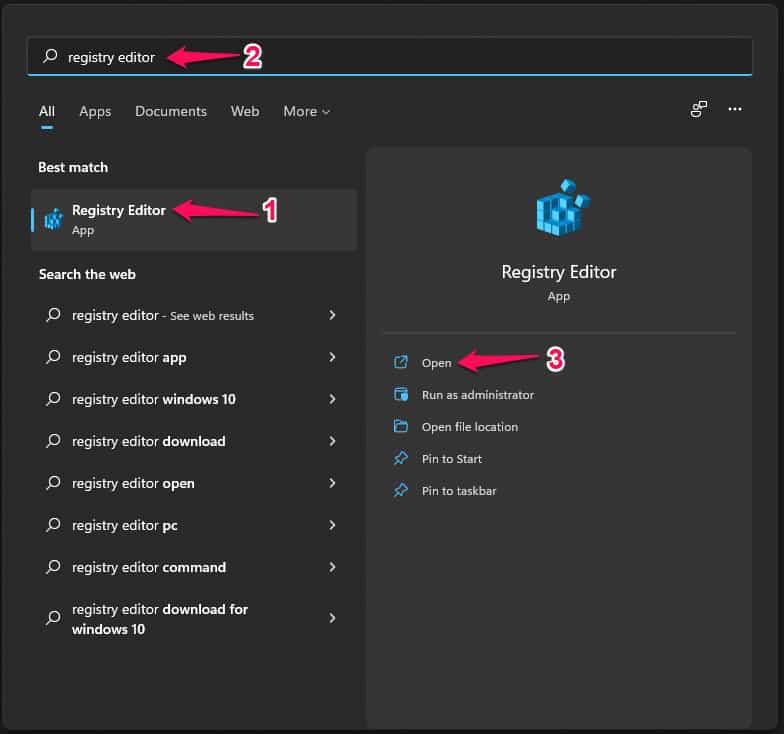Click the Run as administrator shield icon
Viewport: 784px width, 734px height.
coord(400,394)
